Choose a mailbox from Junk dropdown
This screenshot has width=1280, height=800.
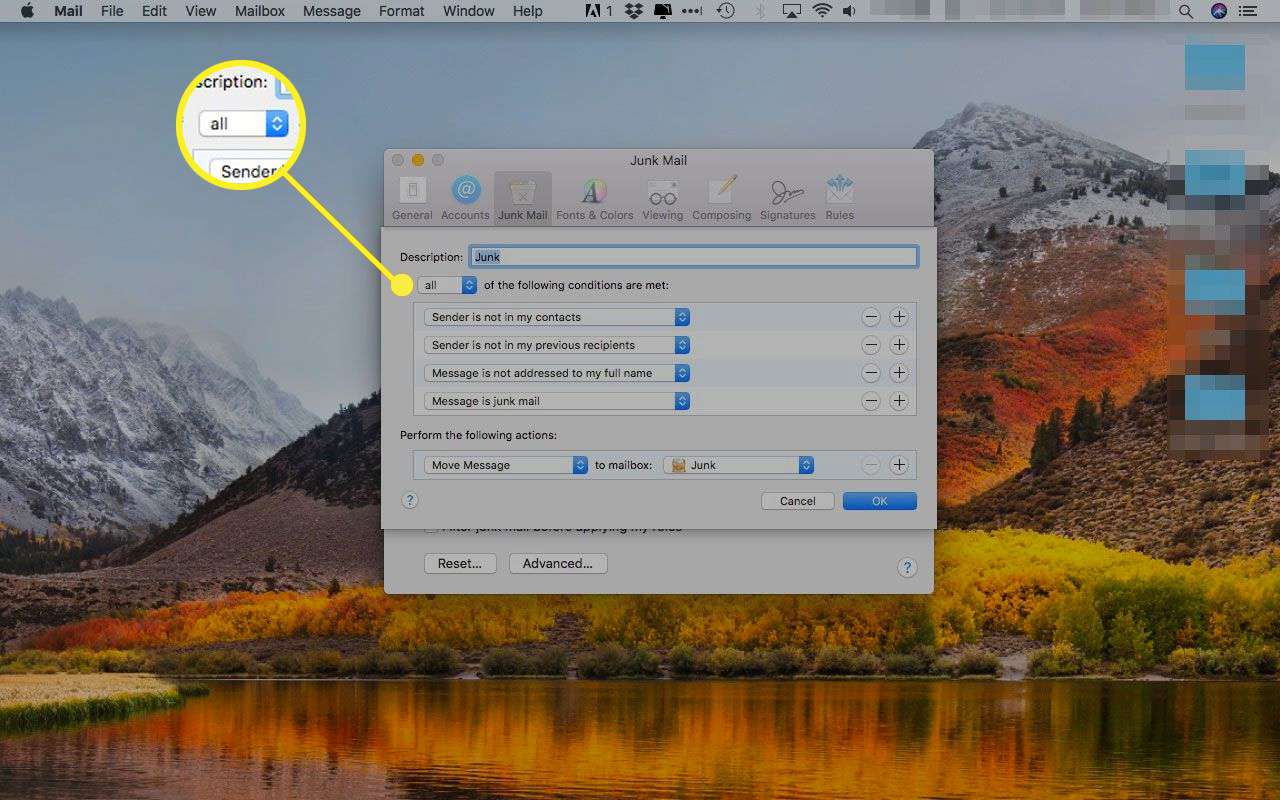click(x=739, y=465)
